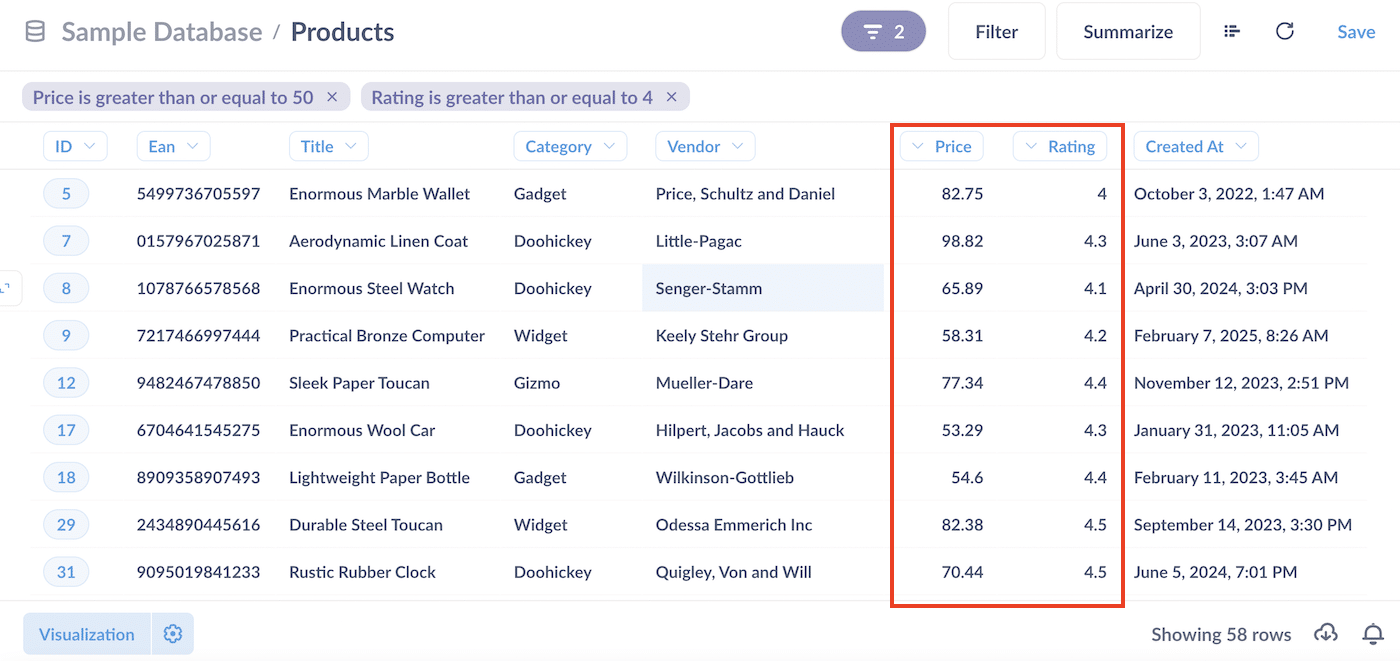1400x661 pixels.
Task: Download full results via the cloud download icon
Action: point(1325,633)
